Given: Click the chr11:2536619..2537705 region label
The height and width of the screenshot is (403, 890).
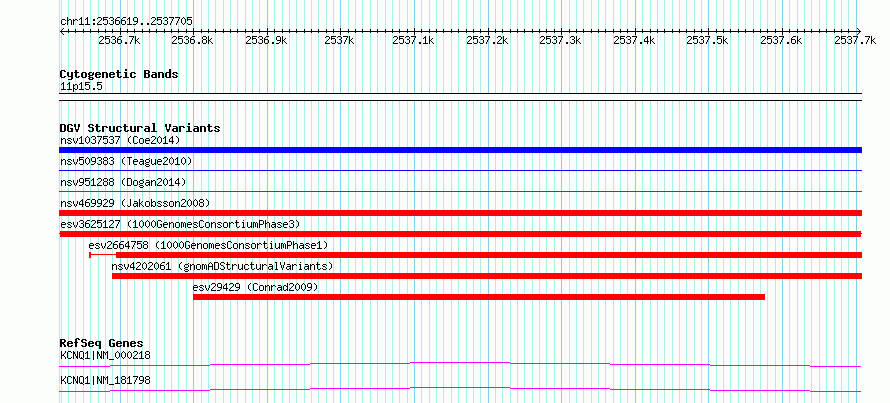Looking at the screenshot, I should point(126,22).
